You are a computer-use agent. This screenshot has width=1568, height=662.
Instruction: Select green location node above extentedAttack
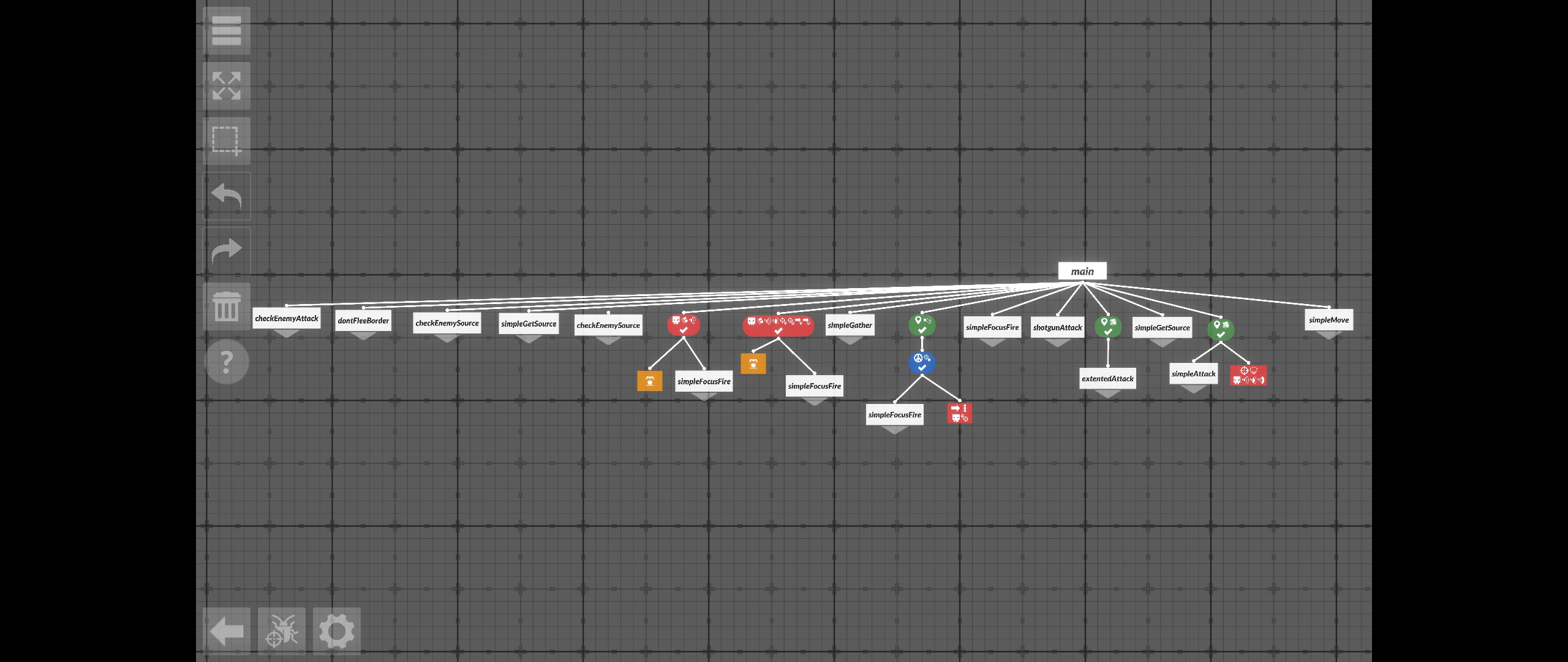point(1107,326)
